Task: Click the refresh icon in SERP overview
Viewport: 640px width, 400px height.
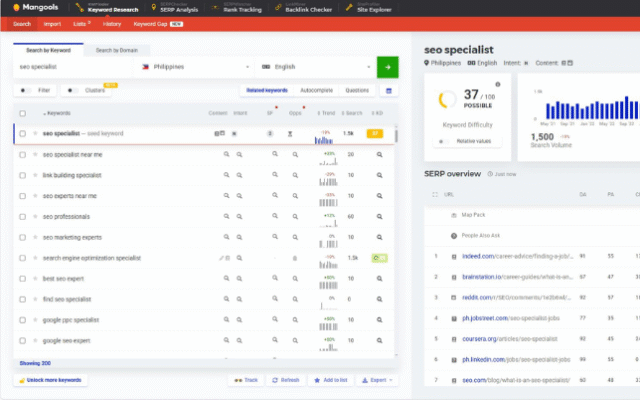Action: click(488, 174)
